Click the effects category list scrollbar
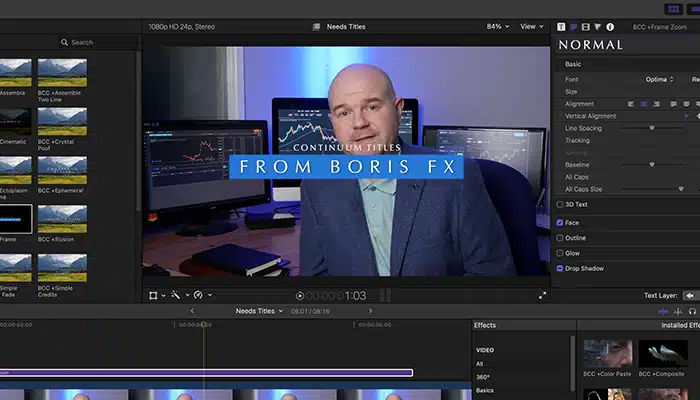 click(573, 364)
